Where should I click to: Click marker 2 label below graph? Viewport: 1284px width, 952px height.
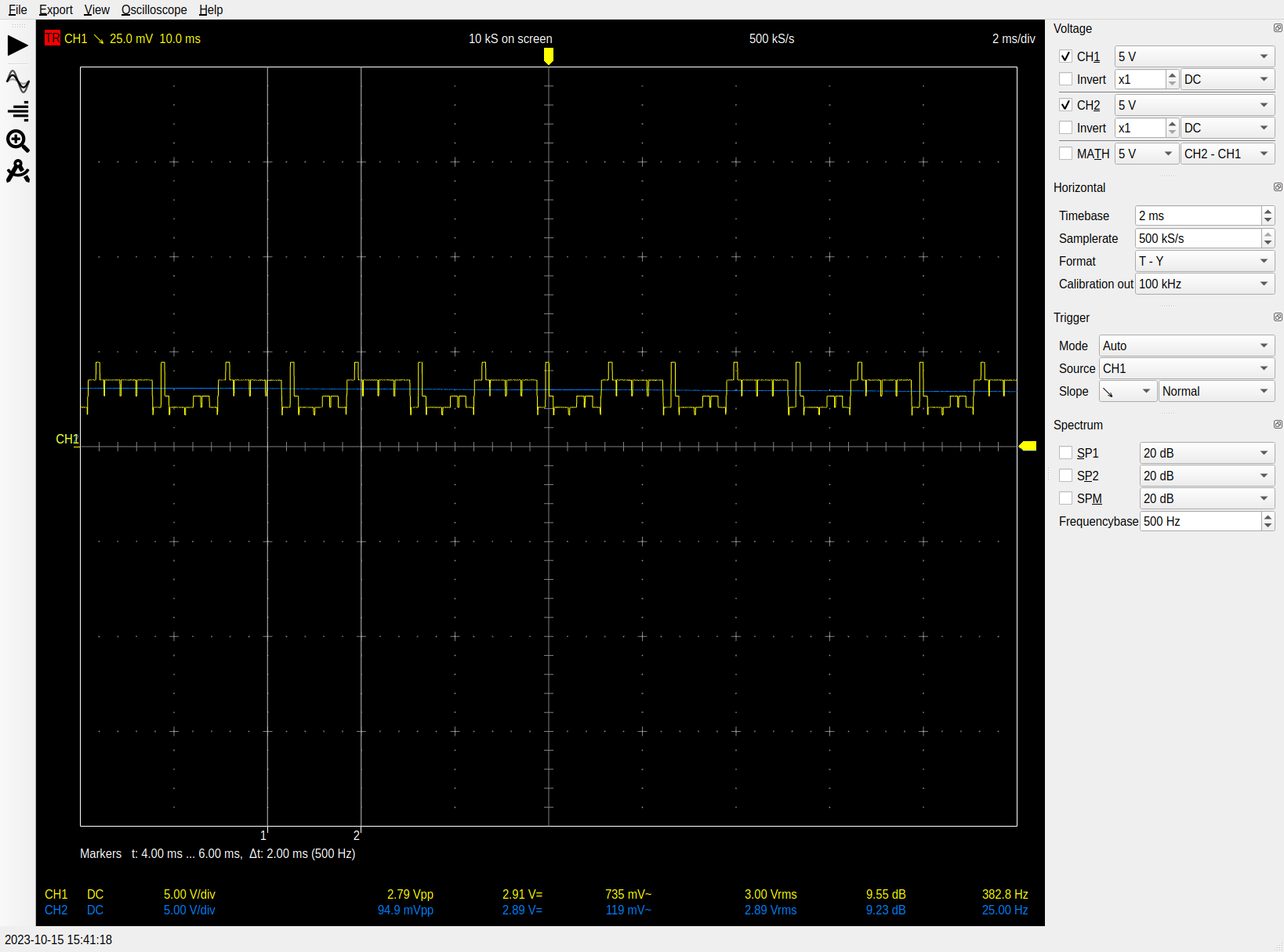click(x=357, y=835)
